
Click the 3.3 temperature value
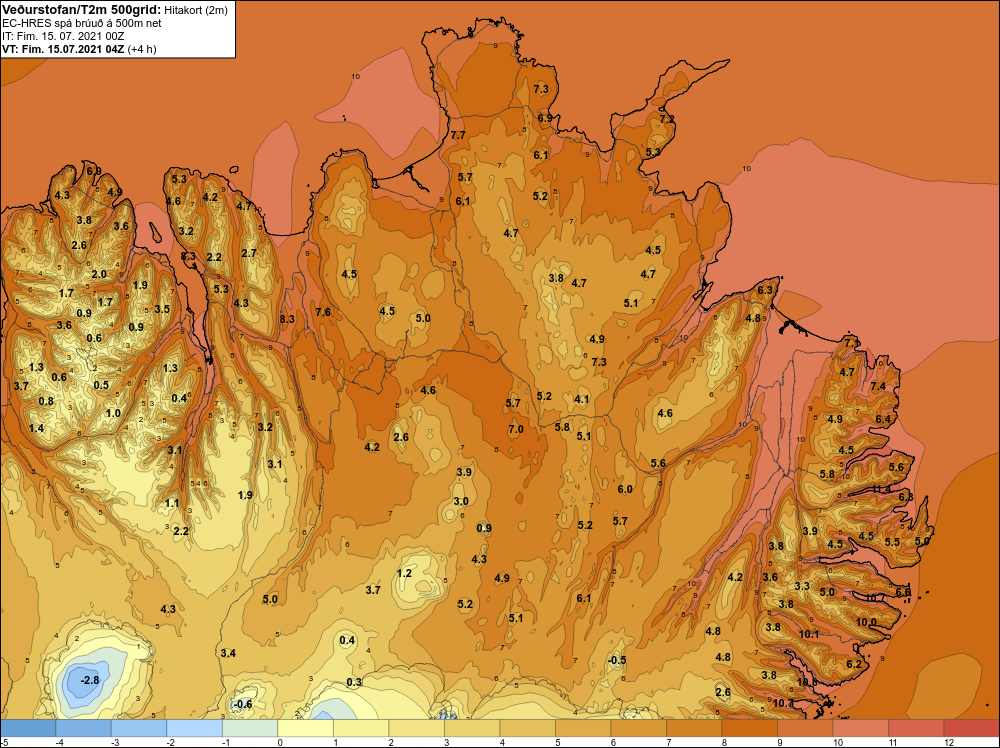802,586
